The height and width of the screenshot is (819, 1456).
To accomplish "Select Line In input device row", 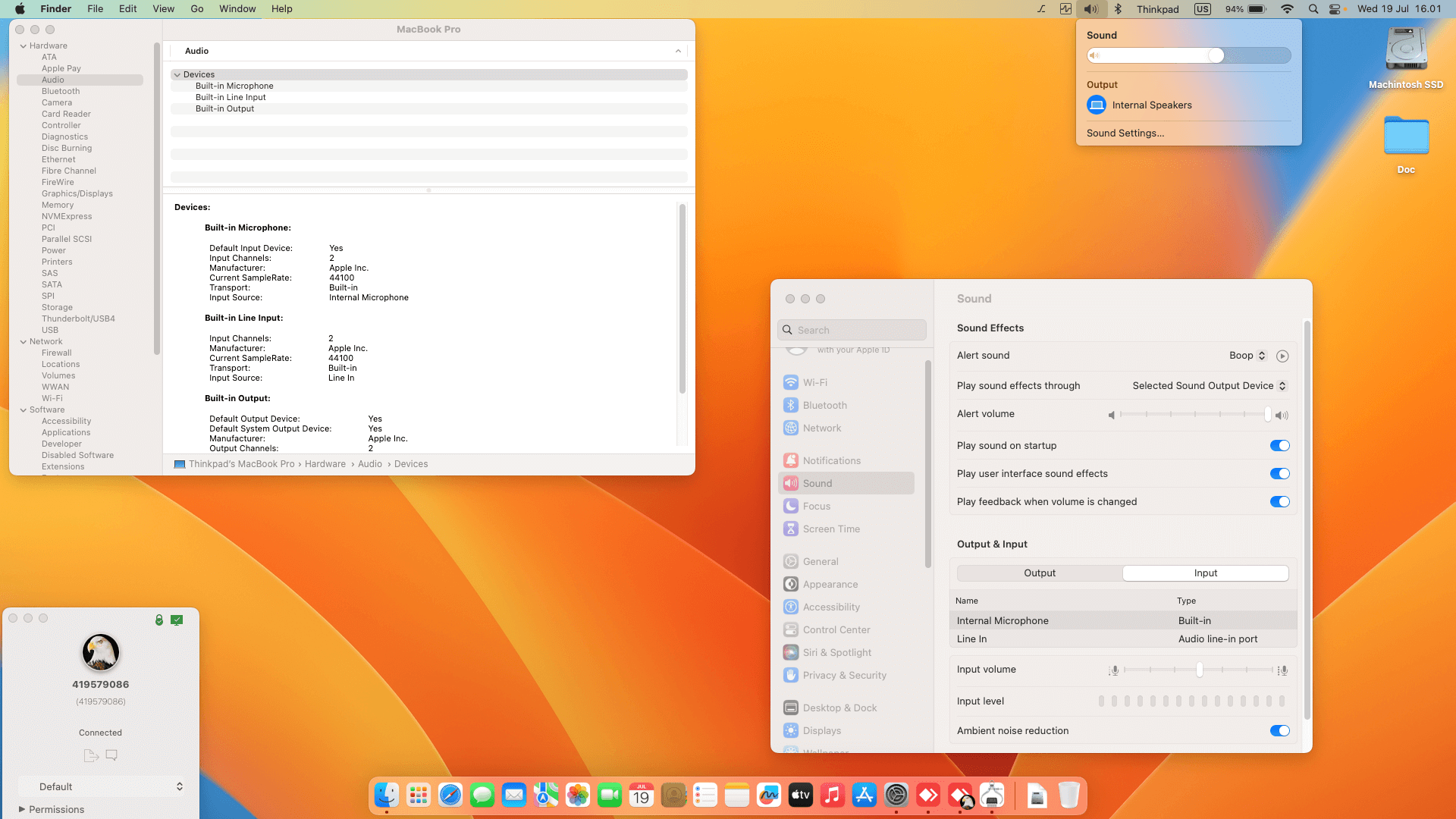I will click(1123, 639).
